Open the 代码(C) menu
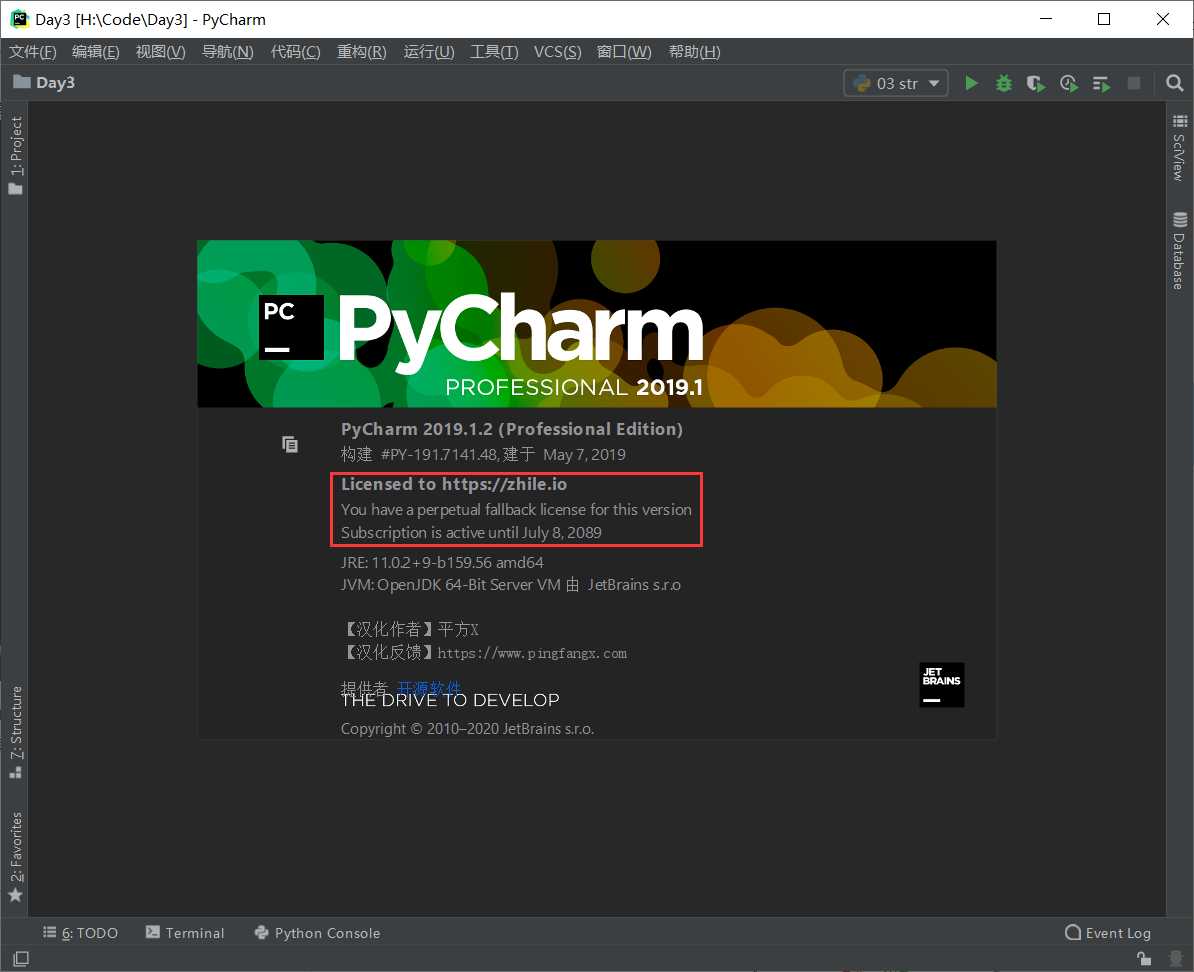 click(x=295, y=51)
